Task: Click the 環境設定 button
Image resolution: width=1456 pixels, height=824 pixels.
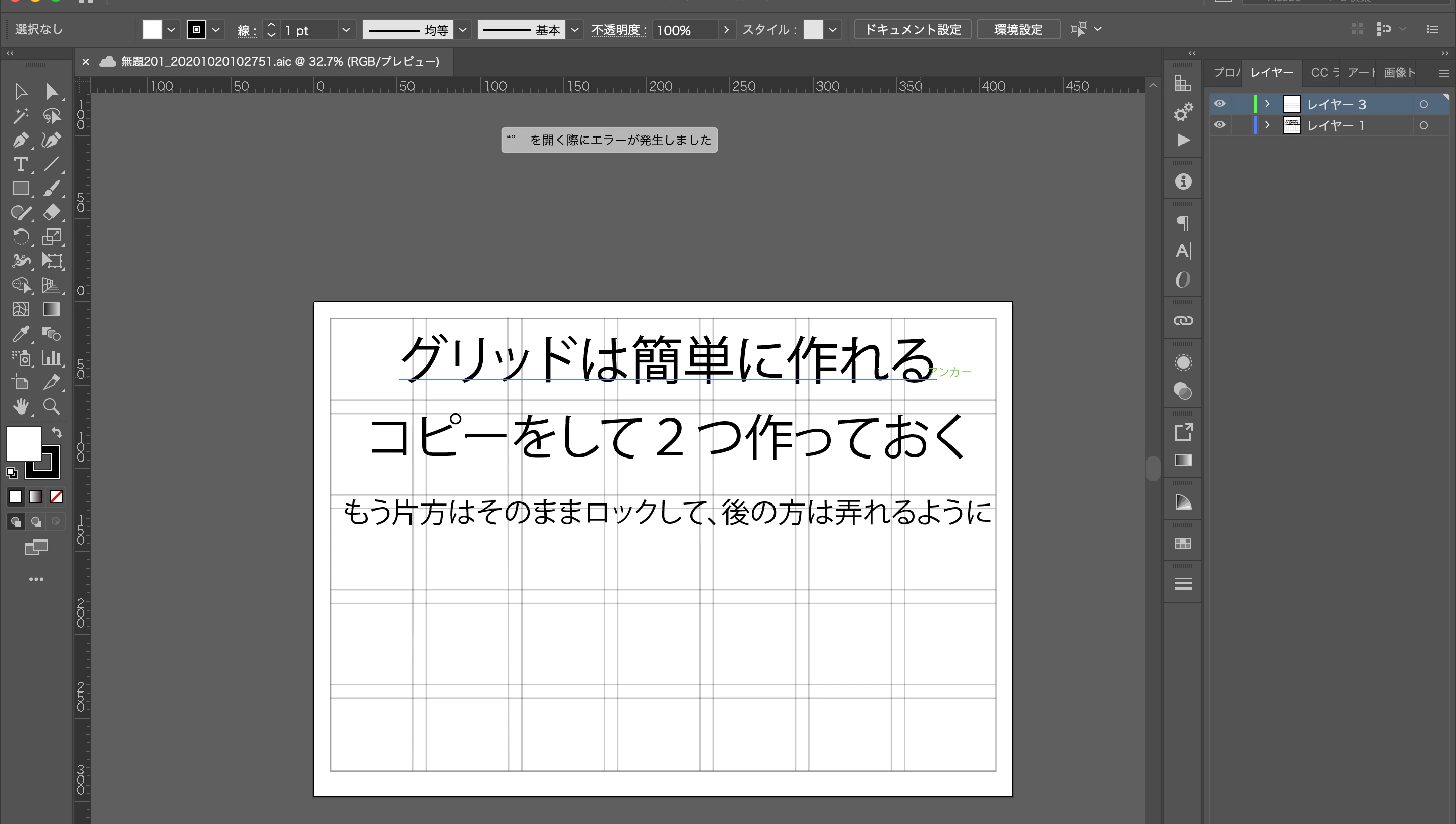Action: point(1018,29)
